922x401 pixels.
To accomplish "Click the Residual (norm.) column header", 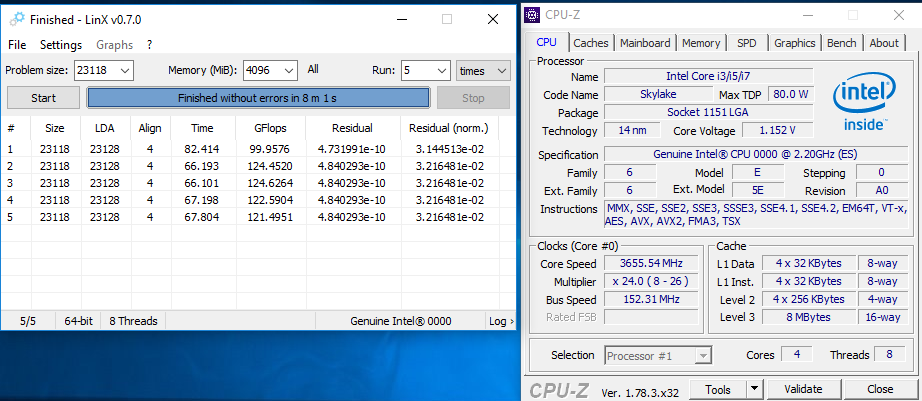I will point(449,128).
